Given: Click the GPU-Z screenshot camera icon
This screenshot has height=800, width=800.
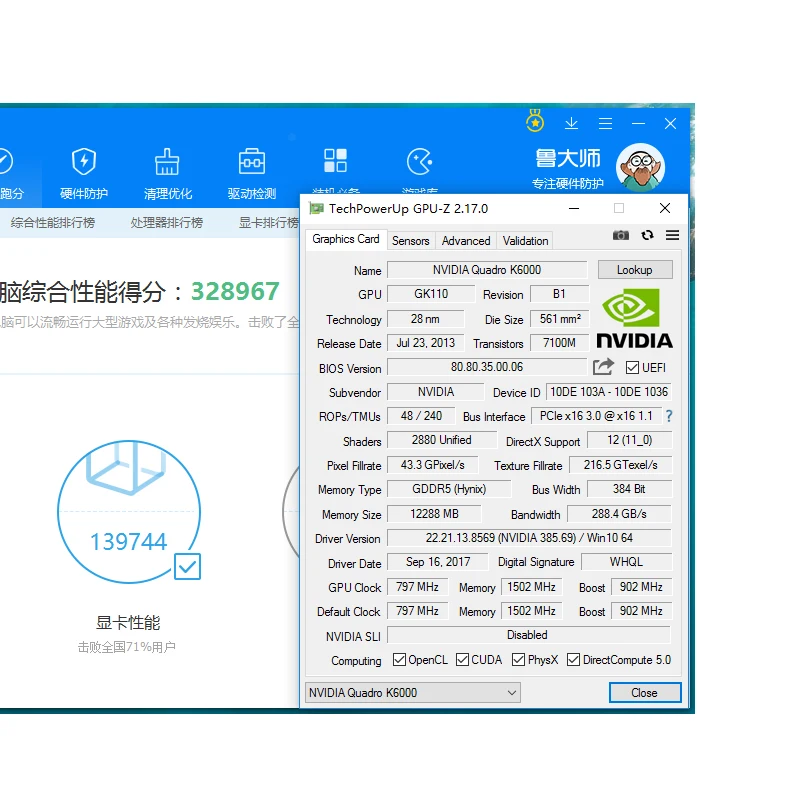Looking at the screenshot, I should 620,235.
